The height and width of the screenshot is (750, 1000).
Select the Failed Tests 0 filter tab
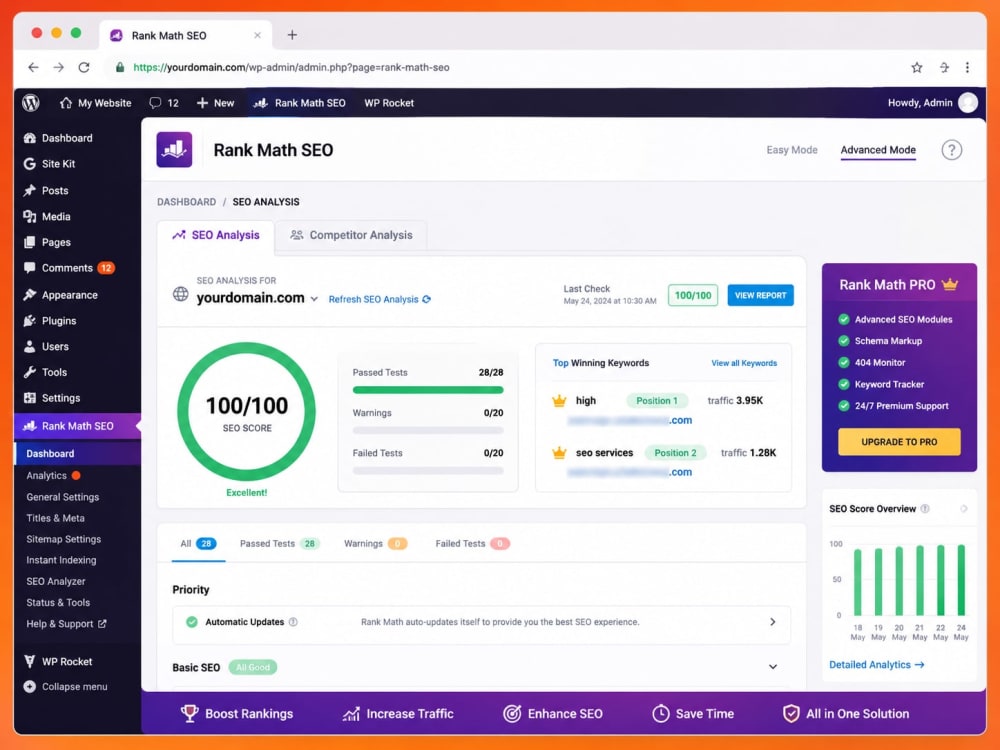(472, 543)
